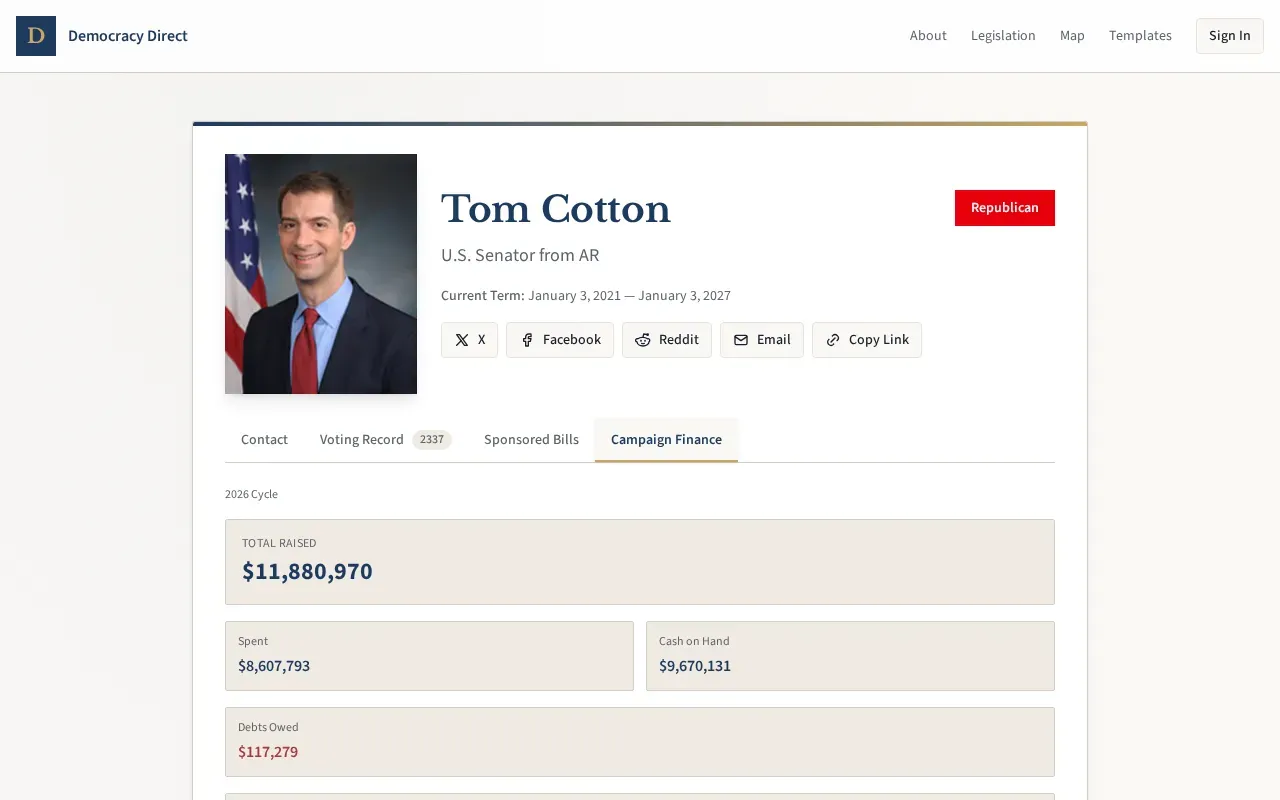
Task: Browse Templates from the navigation bar
Action: 1140,35
